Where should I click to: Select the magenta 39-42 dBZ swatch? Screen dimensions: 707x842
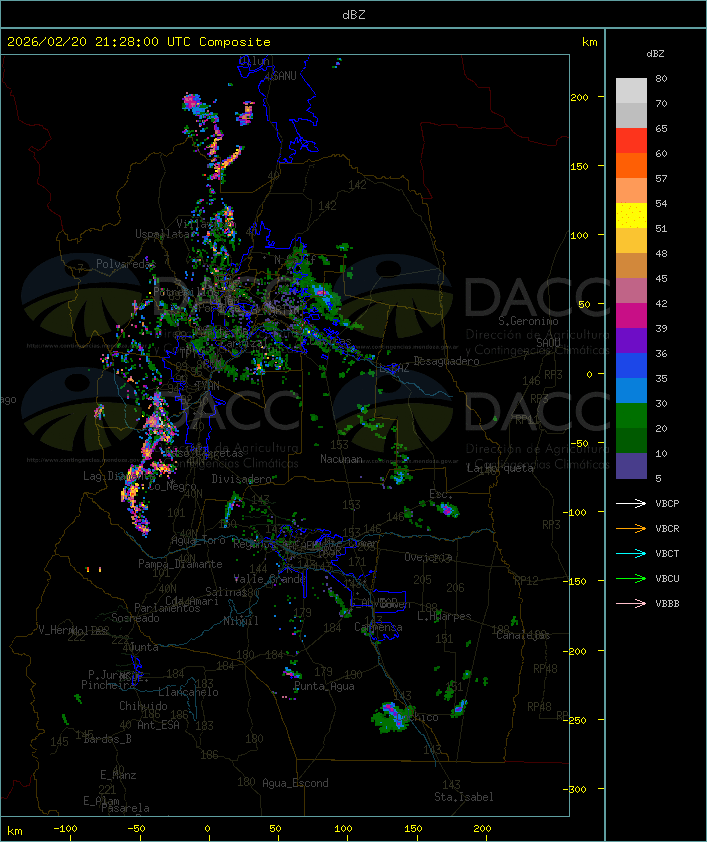click(631, 316)
